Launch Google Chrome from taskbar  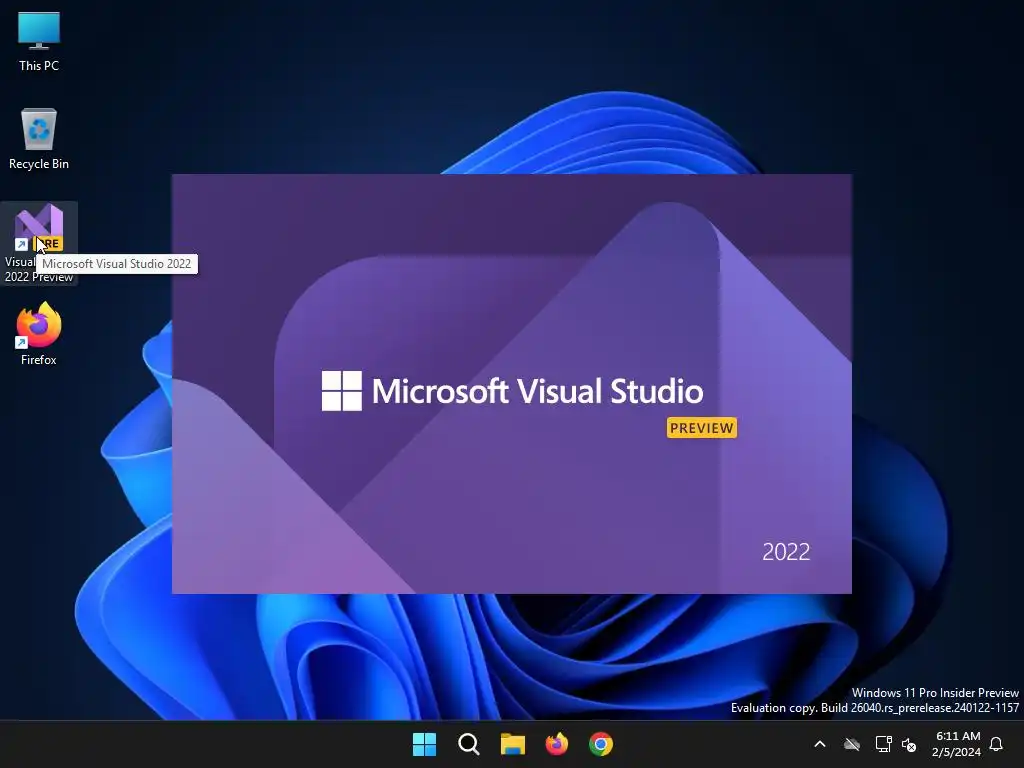(601, 744)
